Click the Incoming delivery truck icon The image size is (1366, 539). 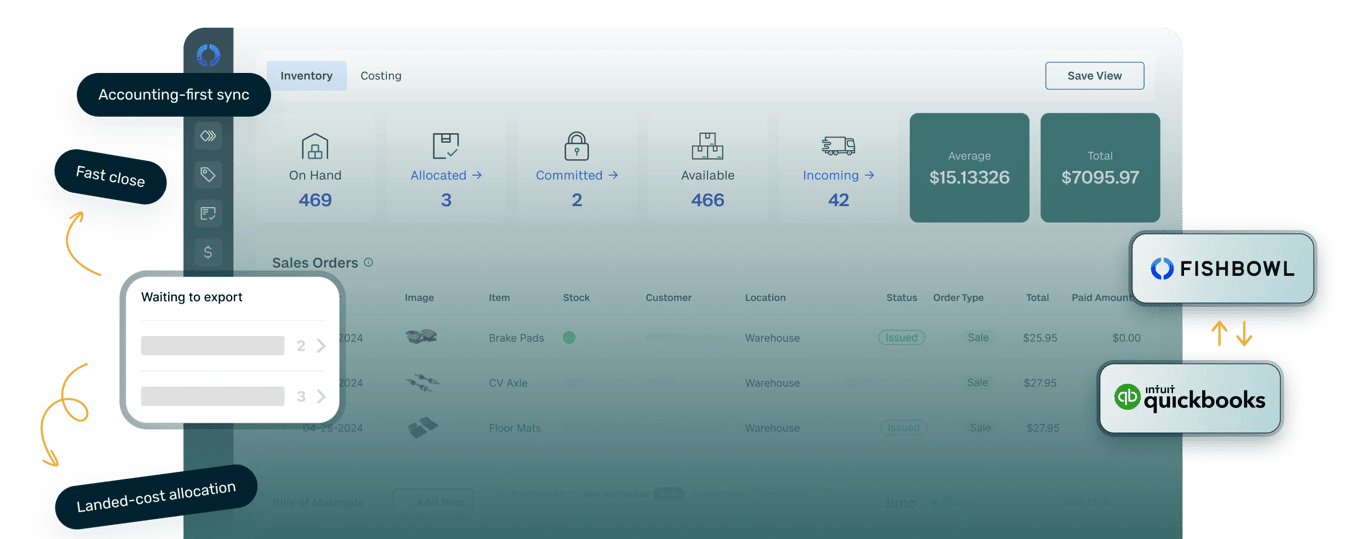pos(838,146)
